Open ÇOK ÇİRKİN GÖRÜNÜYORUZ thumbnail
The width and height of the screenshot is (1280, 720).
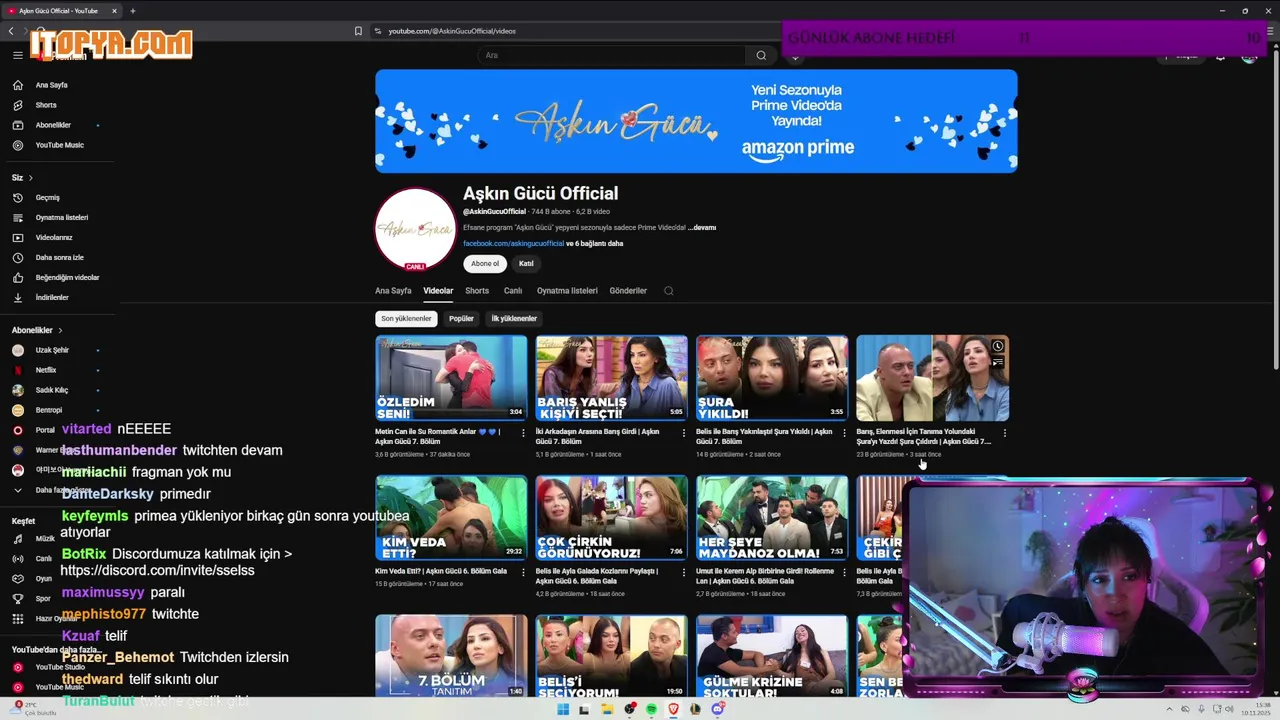point(611,518)
